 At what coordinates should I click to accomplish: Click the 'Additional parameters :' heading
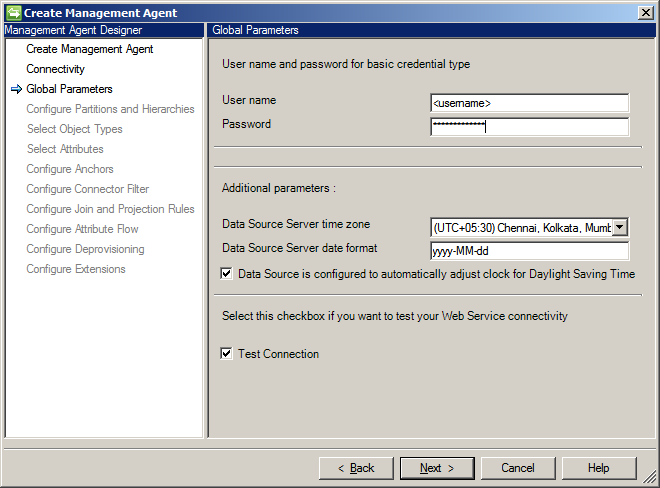coord(279,188)
